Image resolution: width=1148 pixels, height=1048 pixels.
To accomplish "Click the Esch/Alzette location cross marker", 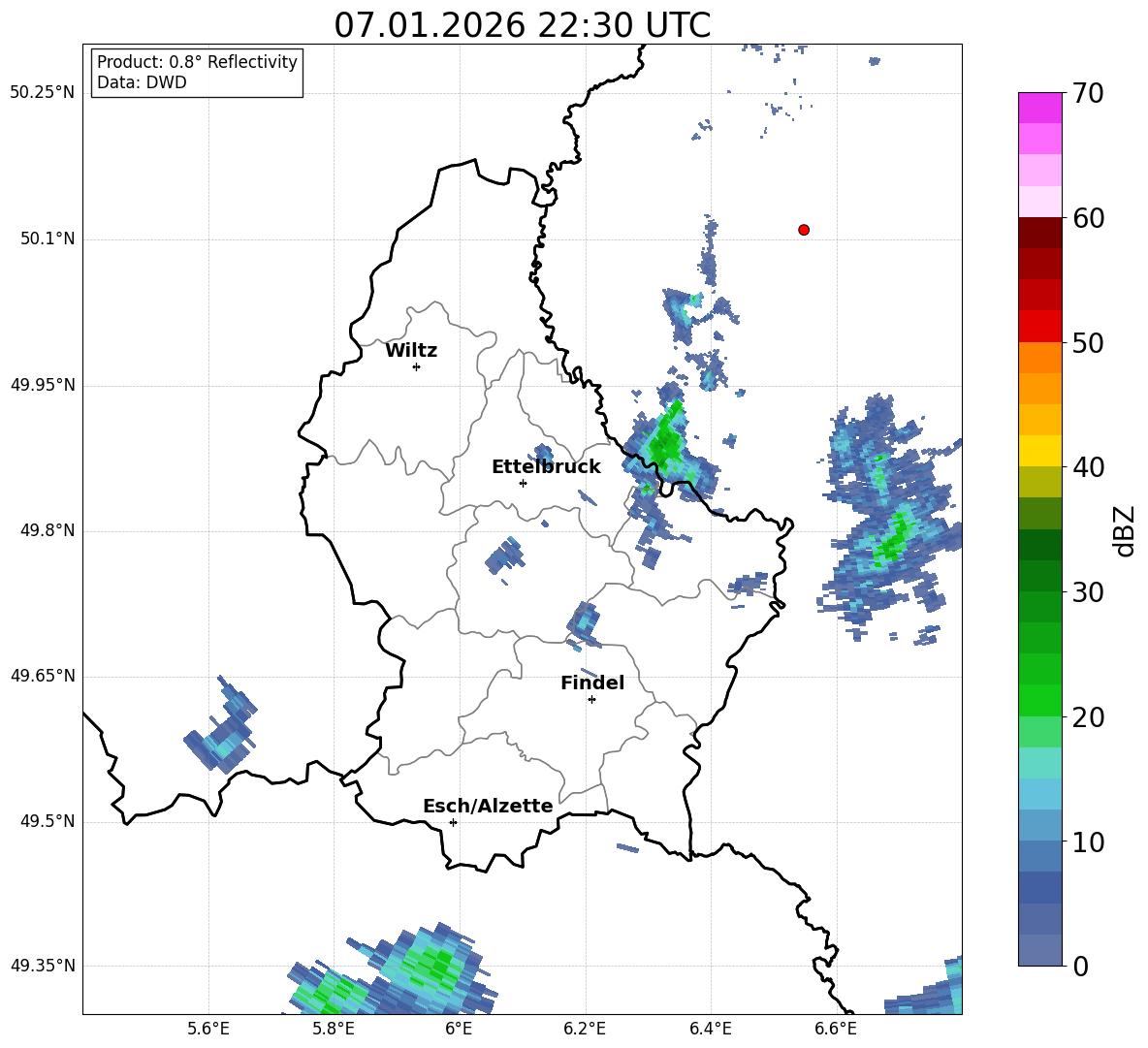I will pos(453,822).
